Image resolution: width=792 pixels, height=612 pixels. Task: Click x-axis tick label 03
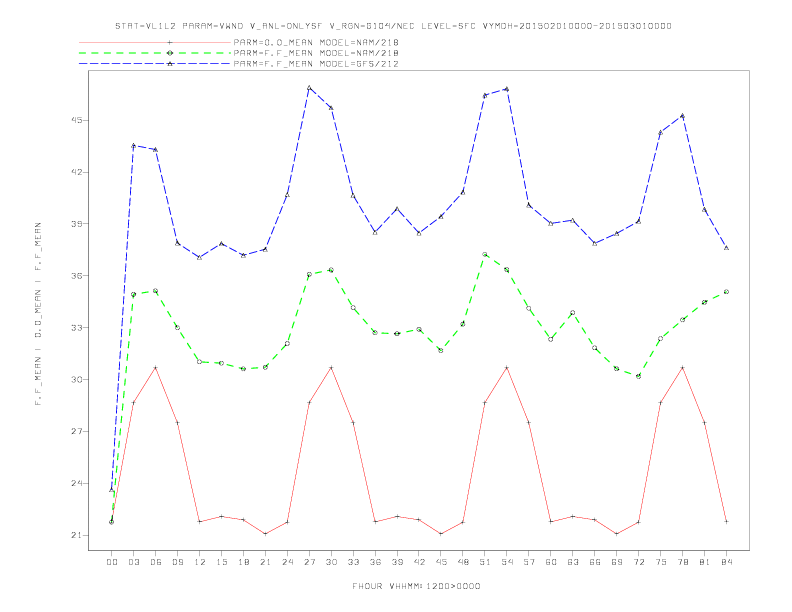tap(134, 562)
